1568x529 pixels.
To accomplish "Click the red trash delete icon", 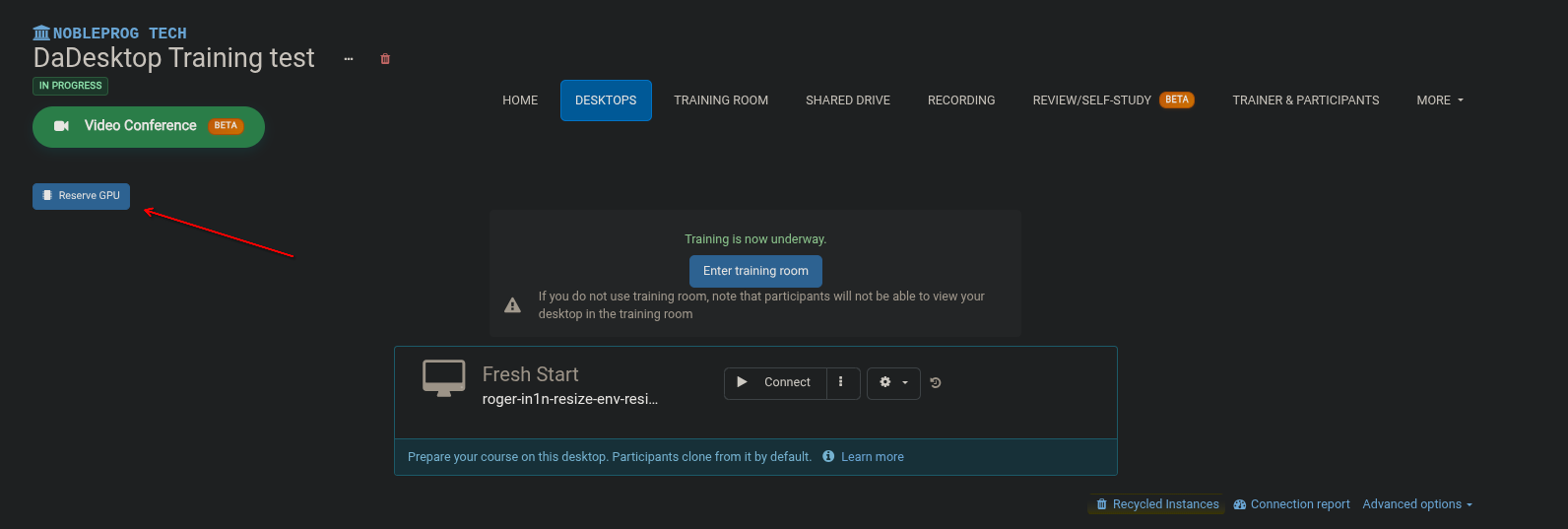I will (x=385, y=59).
